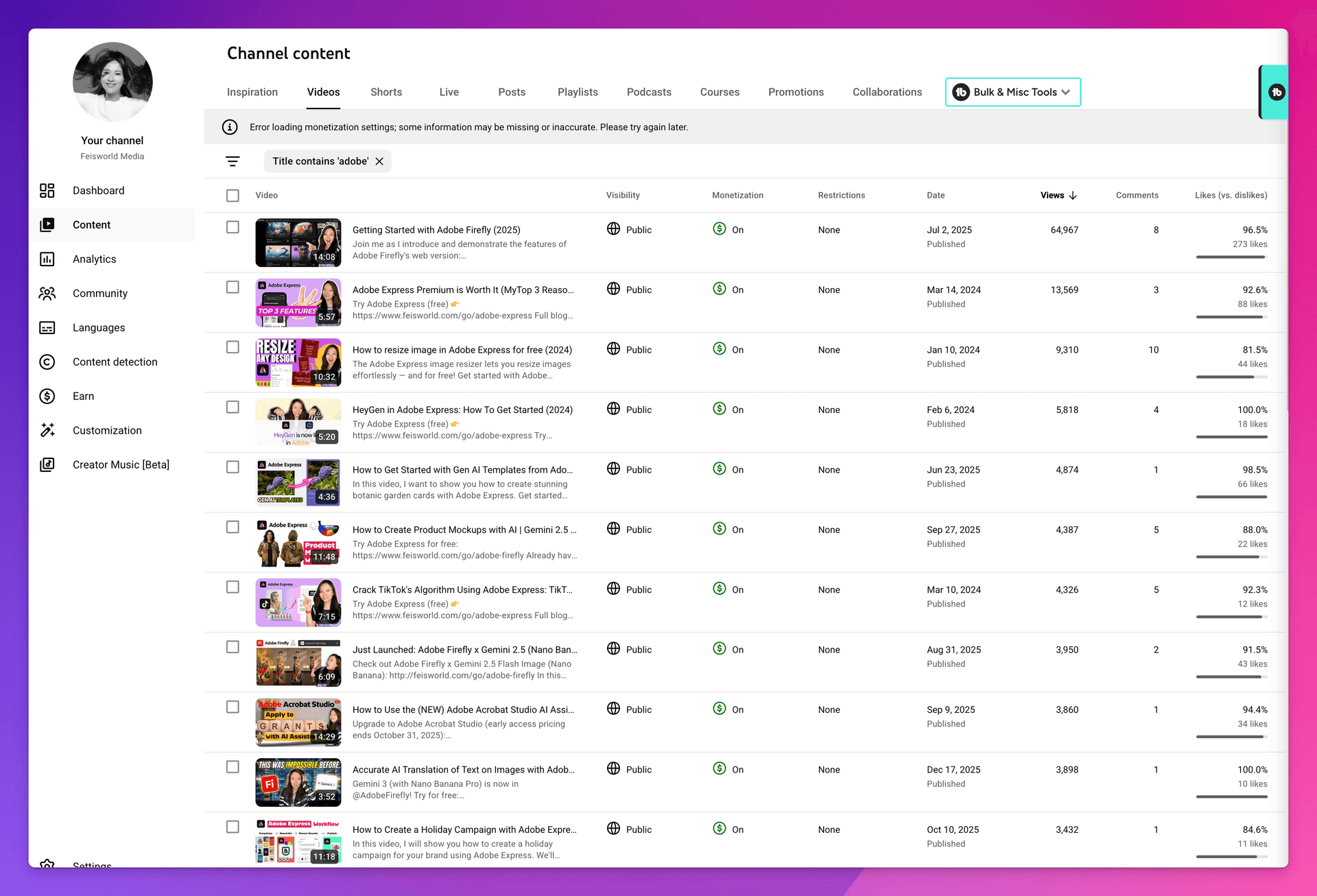The image size is (1317, 896).
Task: Click the Content play-list icon in sidebar
Action: tap(47, 225)
